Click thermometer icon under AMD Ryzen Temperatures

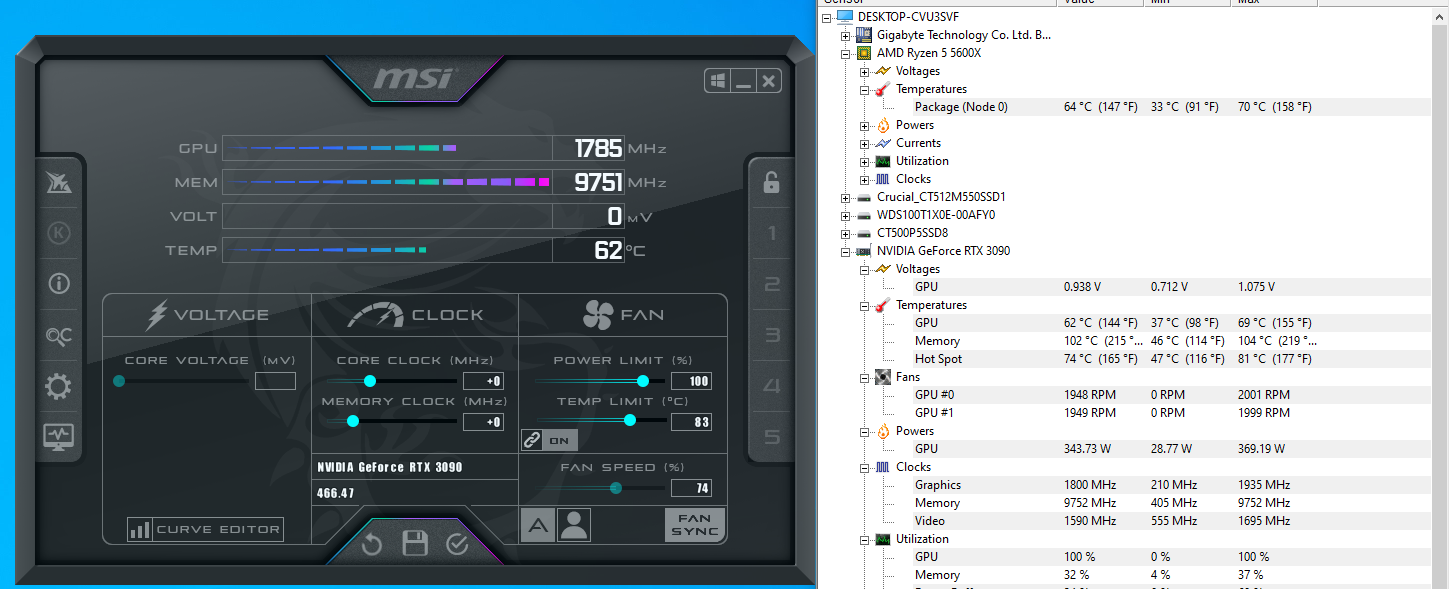[882, 89]
